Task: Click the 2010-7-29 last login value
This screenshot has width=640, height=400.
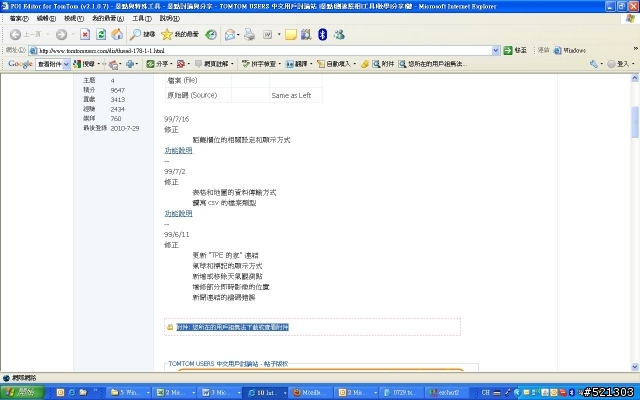Action: click(125, 128)
